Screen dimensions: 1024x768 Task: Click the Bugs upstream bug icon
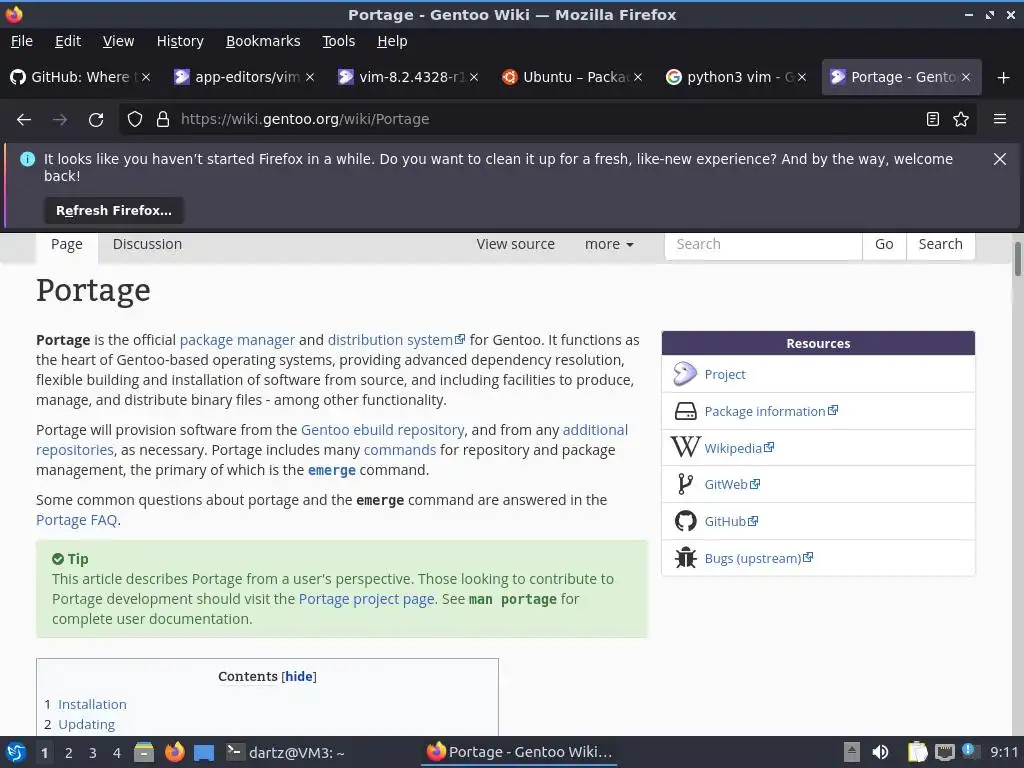coord(685,558)
